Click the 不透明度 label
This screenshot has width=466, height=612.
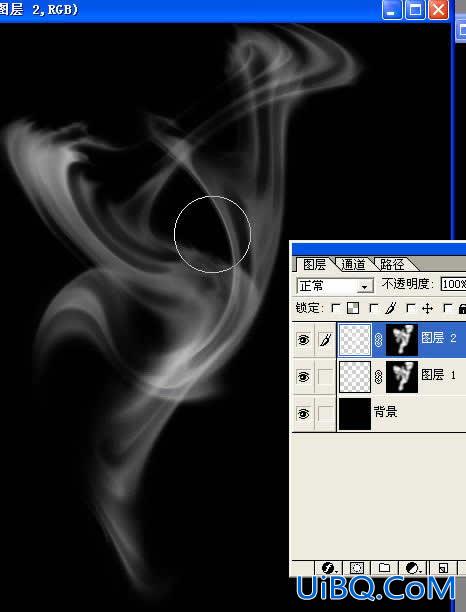pyautogui.click(x=408, y=284)
